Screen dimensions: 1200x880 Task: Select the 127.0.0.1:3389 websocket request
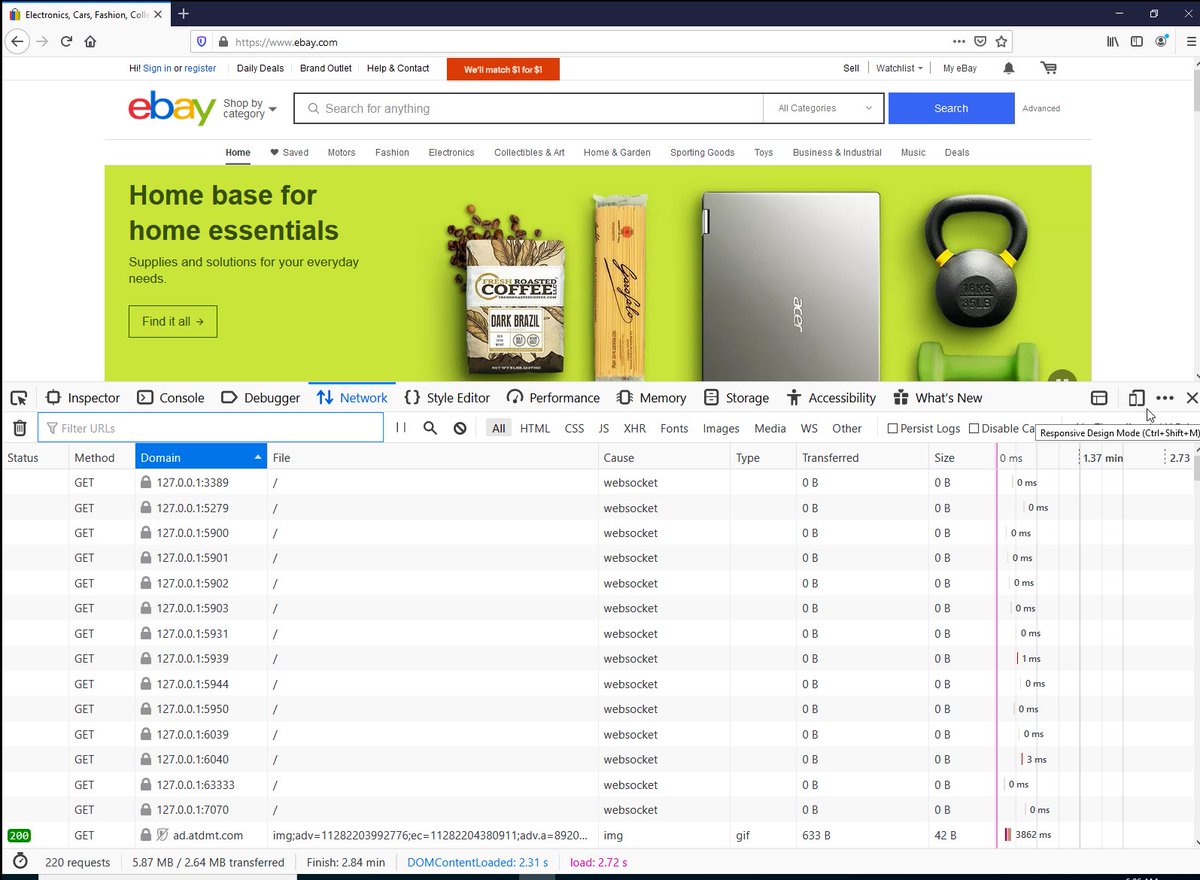click(x=600, y=482)
